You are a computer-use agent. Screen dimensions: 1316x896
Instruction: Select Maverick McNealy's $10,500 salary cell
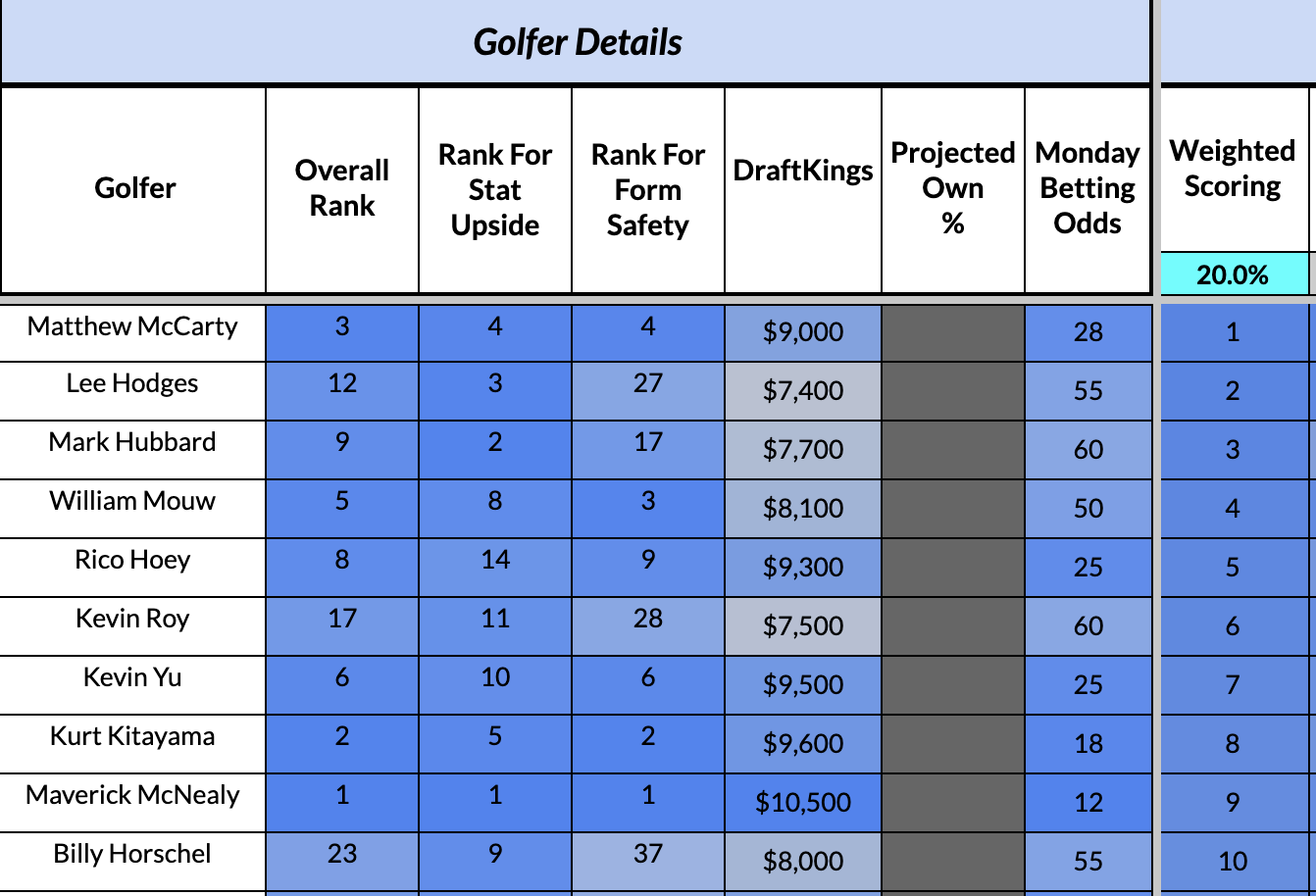[x=803, y=803]
